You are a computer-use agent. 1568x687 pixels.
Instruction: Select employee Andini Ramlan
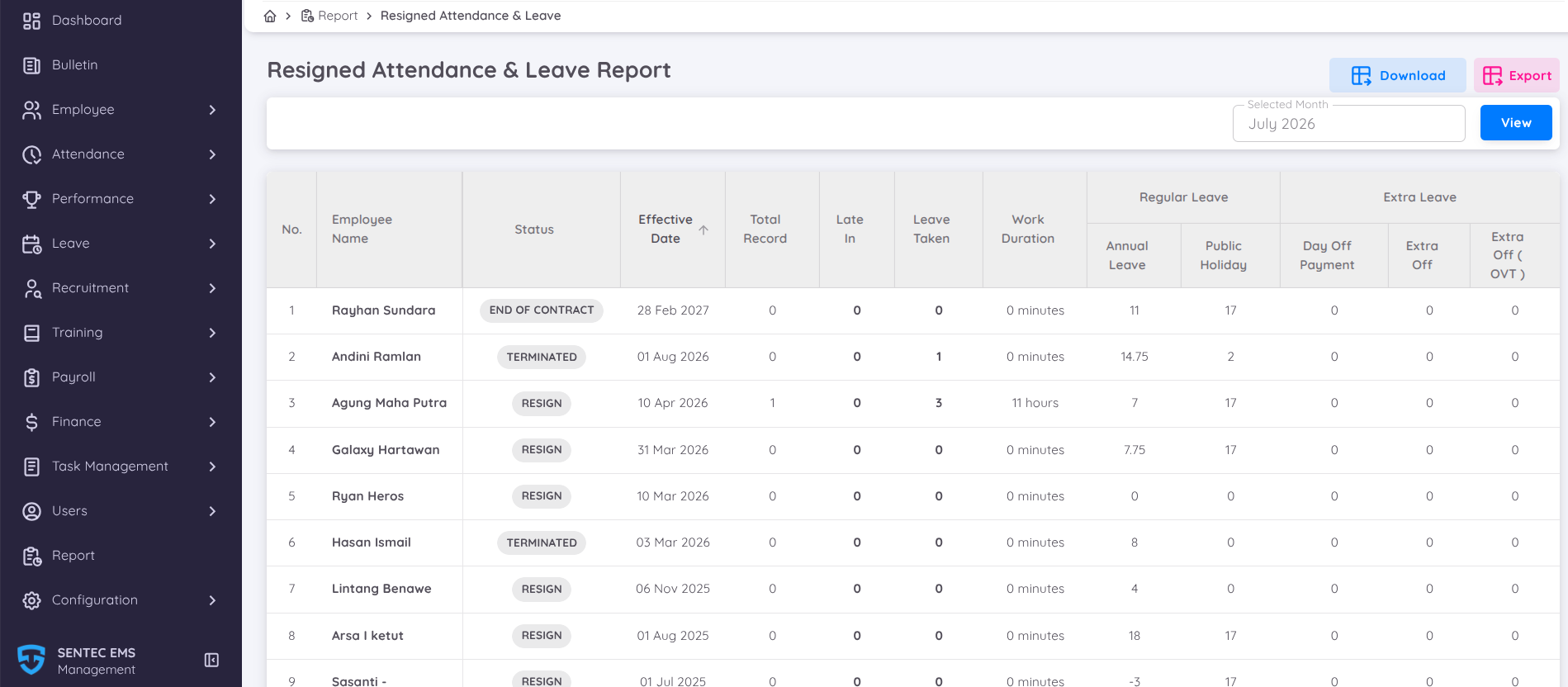pos(376,357)
